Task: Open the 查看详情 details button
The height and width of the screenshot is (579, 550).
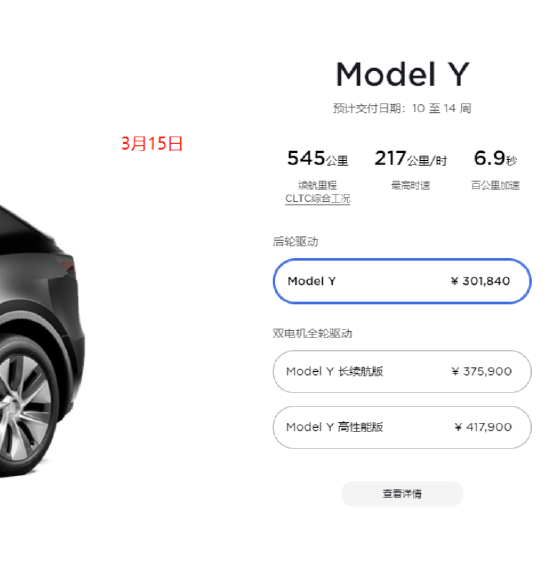Action: [402, 494]
